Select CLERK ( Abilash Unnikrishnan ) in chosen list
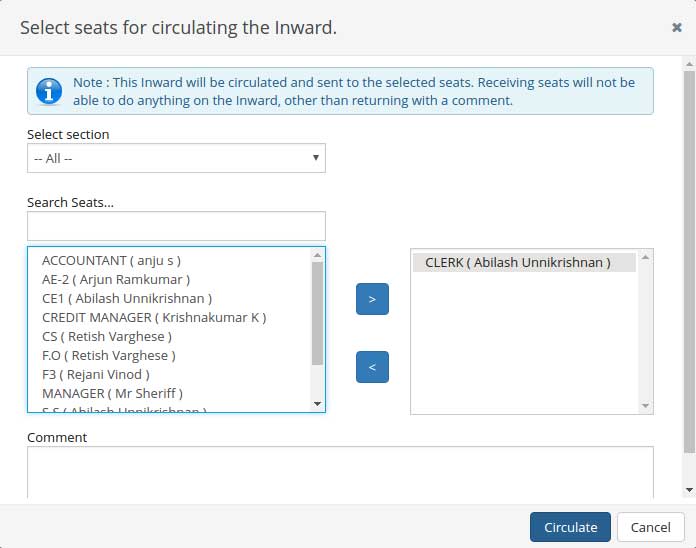The height and width of the screenshot is (548, 696). pyautogui.click(x=517, y=262)
